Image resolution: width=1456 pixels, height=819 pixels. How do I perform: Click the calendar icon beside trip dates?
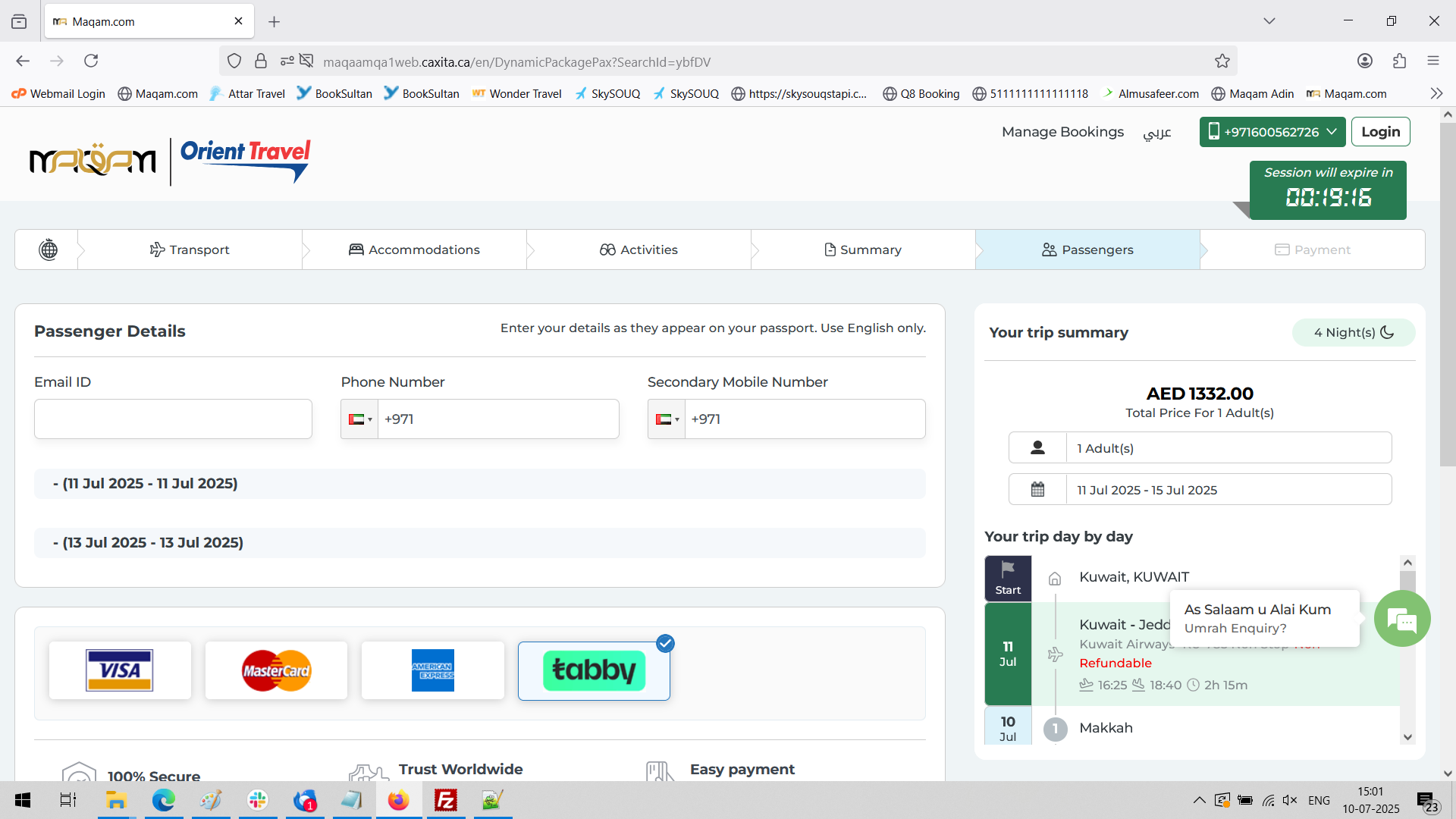(x=1037, y=490)
